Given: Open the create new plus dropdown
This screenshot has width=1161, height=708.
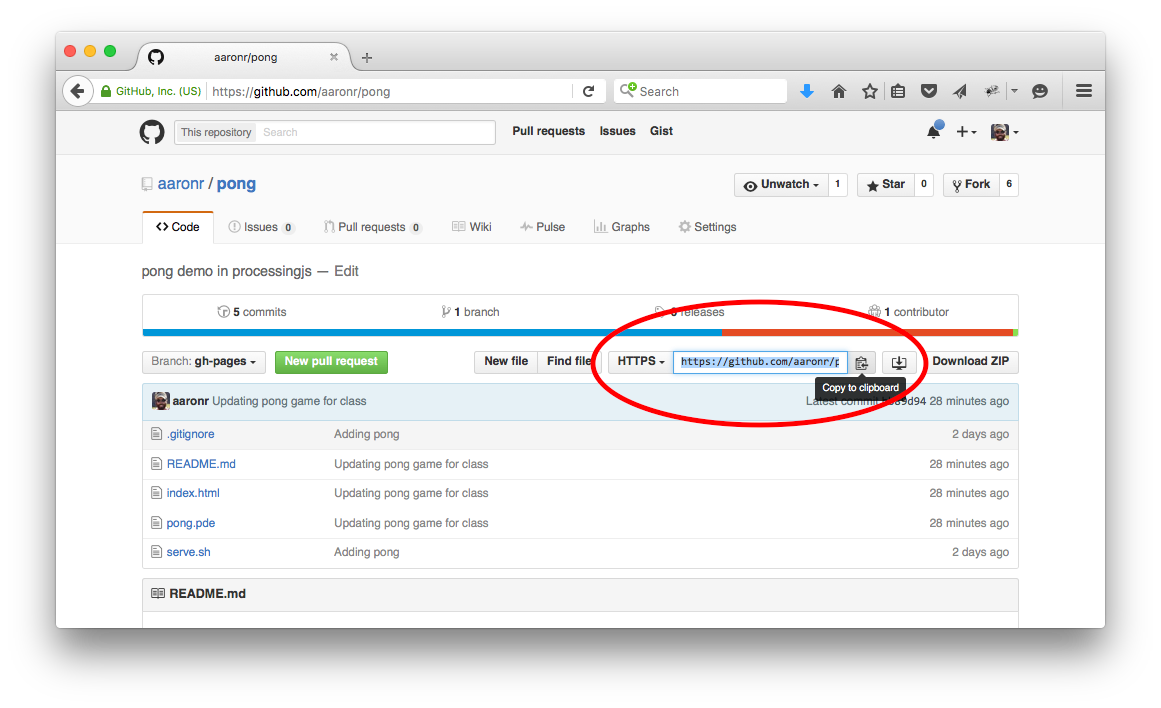Looking at the screenshot, I should click(966, 132).
